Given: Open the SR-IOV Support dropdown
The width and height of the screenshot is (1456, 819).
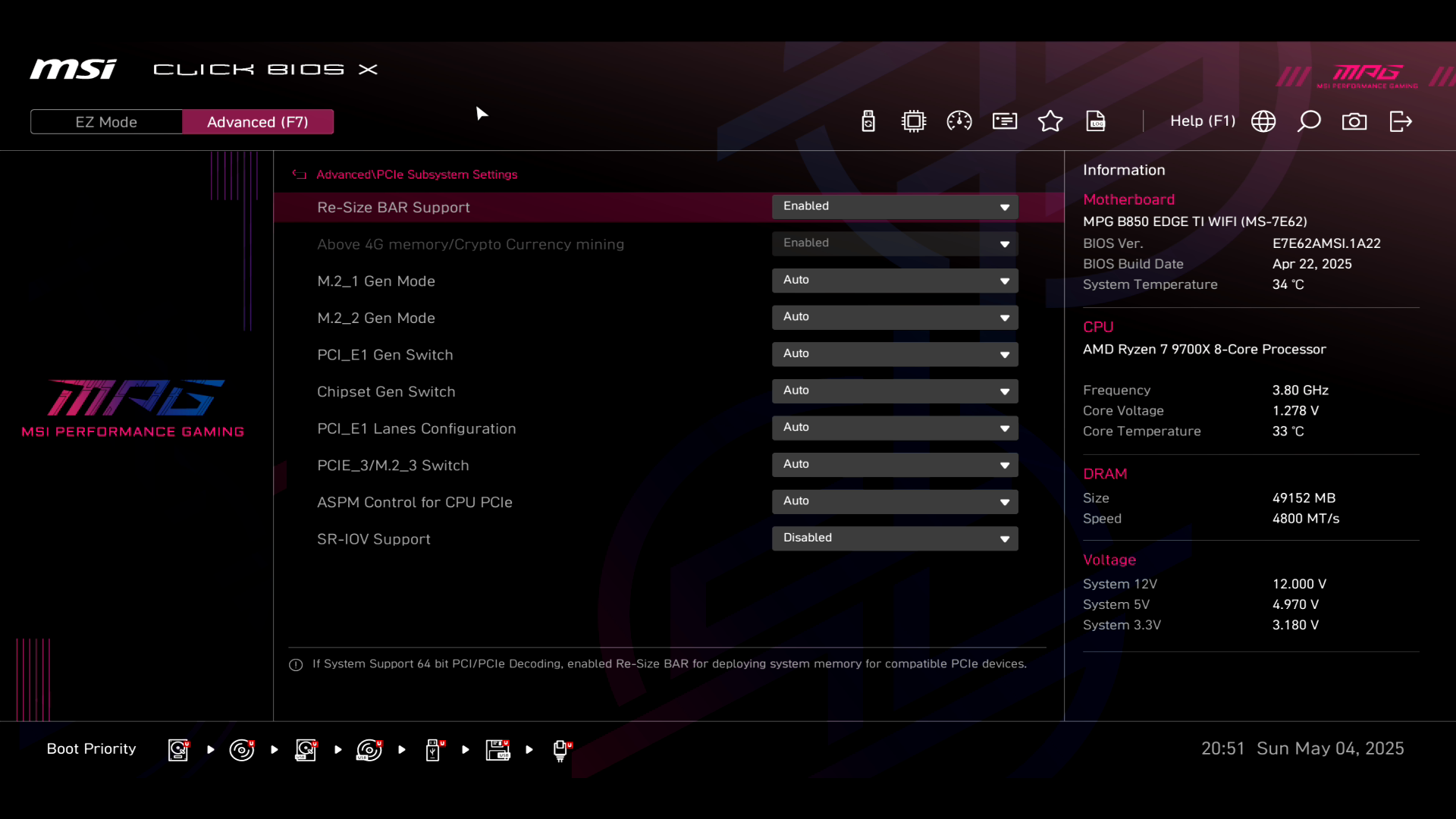Looking at the screenshot, I should pyautogui.click(x=895, y=538).
